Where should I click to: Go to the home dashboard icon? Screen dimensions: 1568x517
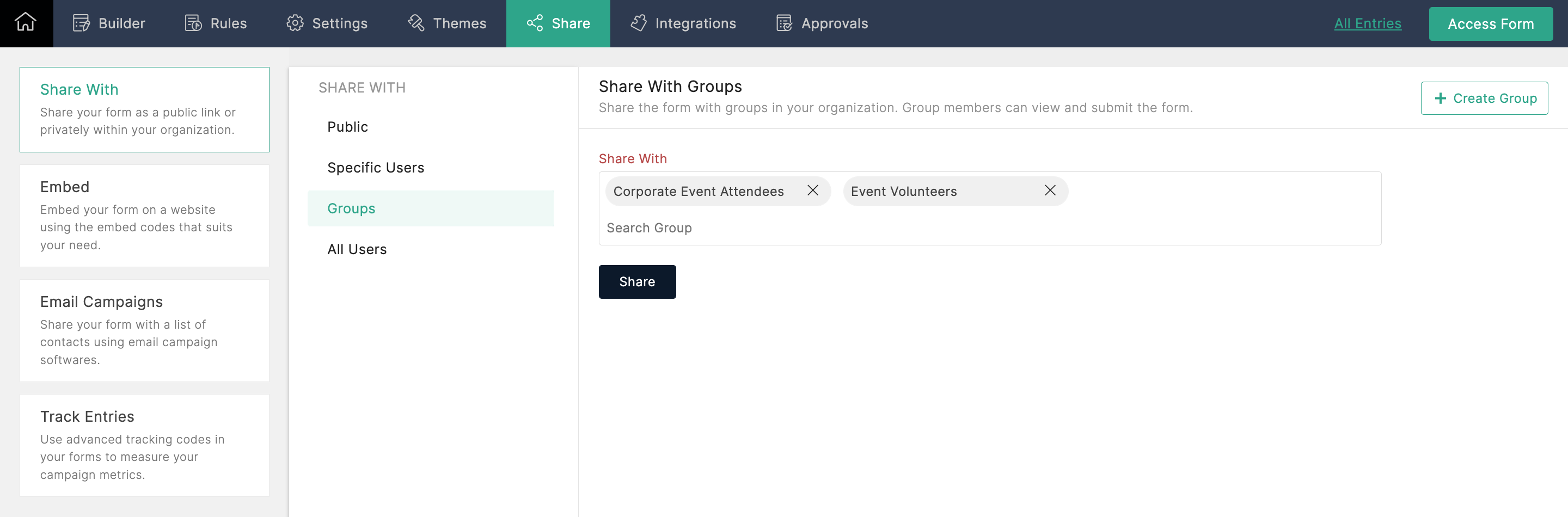click(x=26, y=23)
